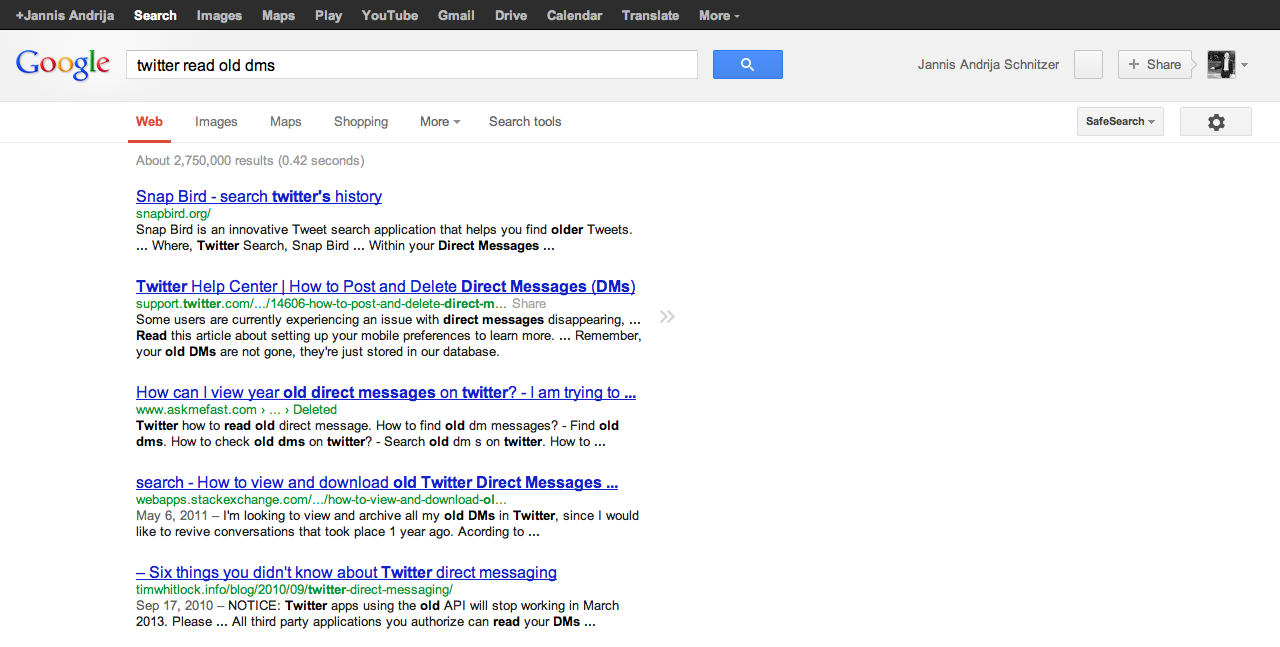Switch to the Shopping results tab

tap(361, 122)
